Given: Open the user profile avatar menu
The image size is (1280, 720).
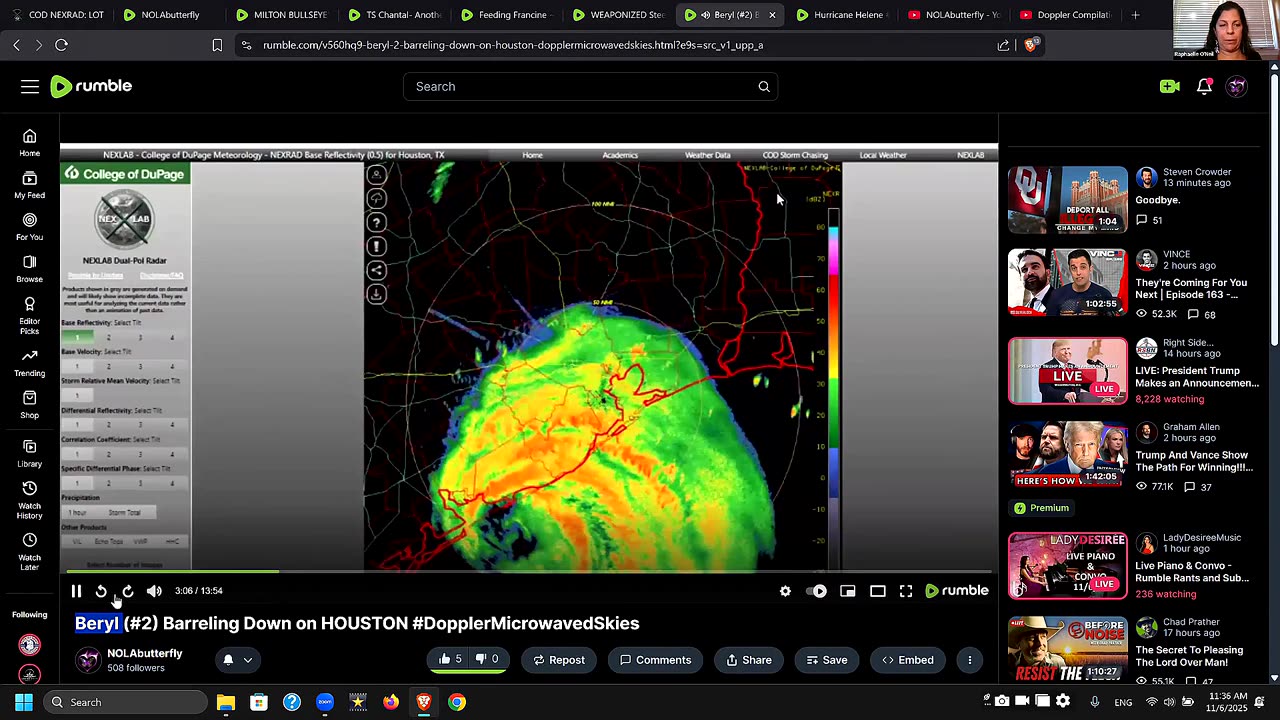Looking at the screenshot, I should [x=1237, y=87].
